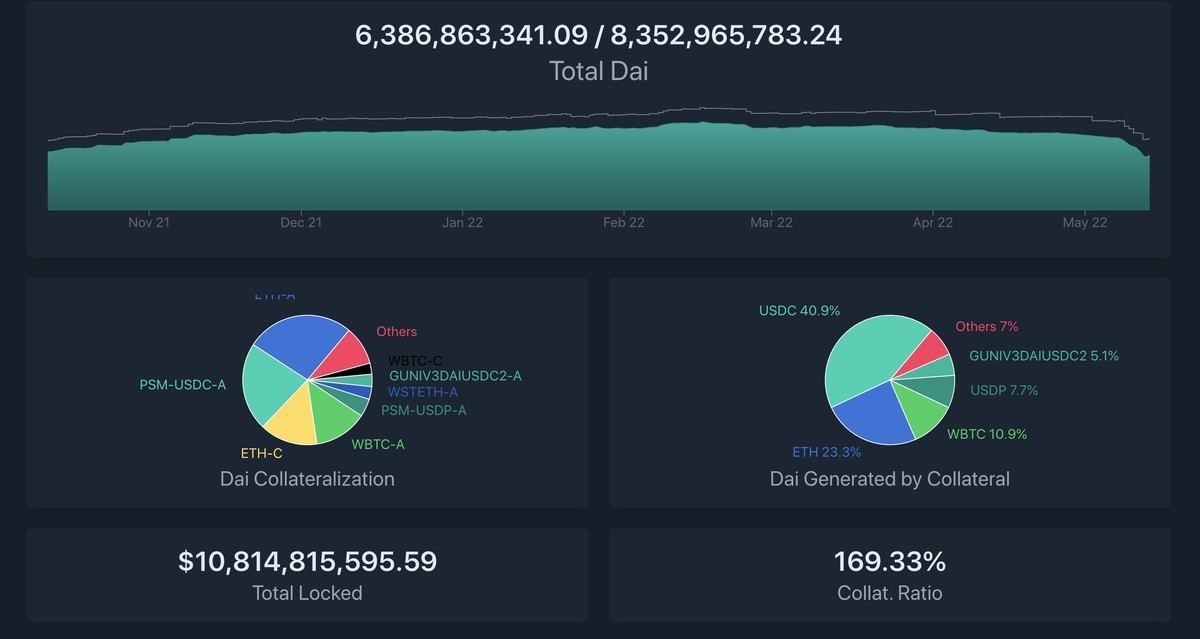Click the Collat. Ratio label
The height and width of the screenshot is (639, 1200).
click(x=890, y=593)
